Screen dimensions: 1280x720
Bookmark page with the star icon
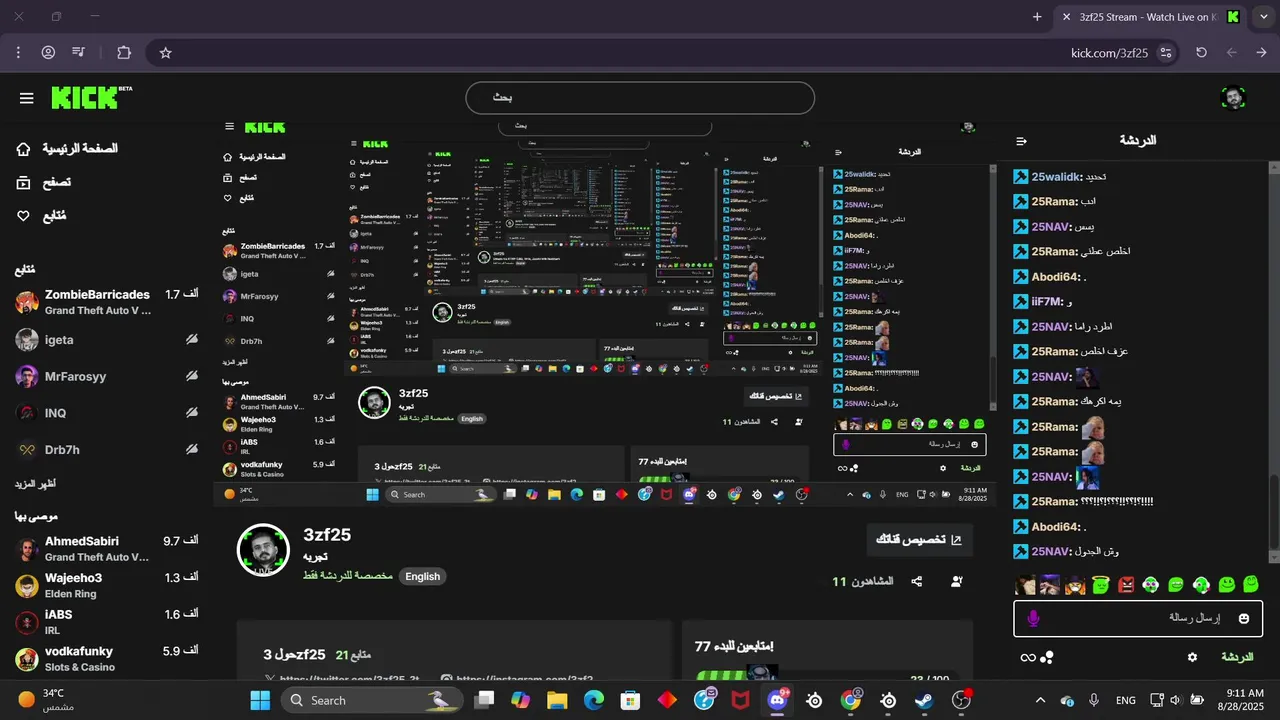(x=166, y=52)
